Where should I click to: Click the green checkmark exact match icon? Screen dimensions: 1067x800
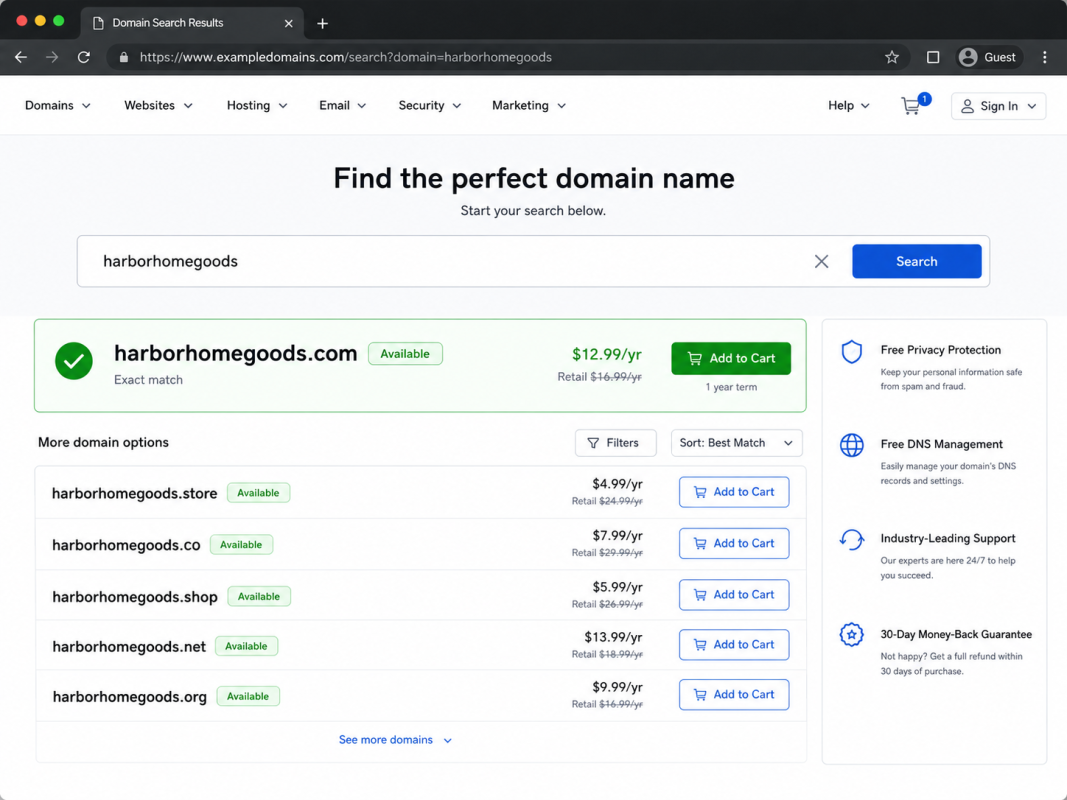(x=73, y=361)
